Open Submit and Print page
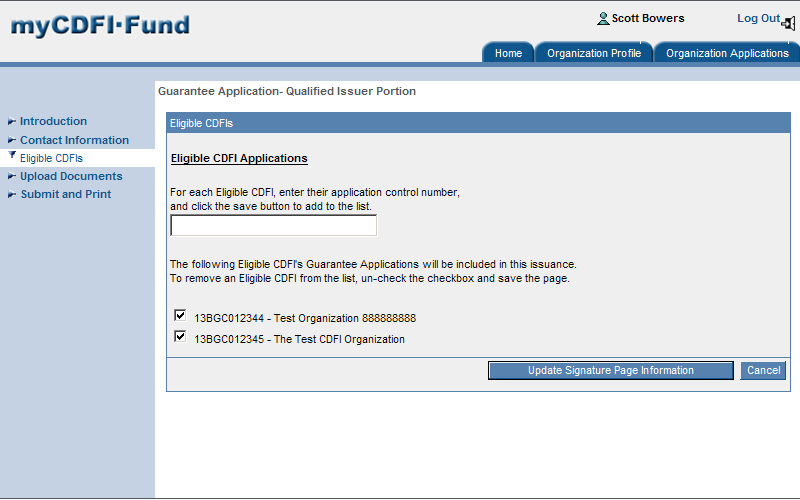Screen dimensions: 800x500 pos(66,194)
